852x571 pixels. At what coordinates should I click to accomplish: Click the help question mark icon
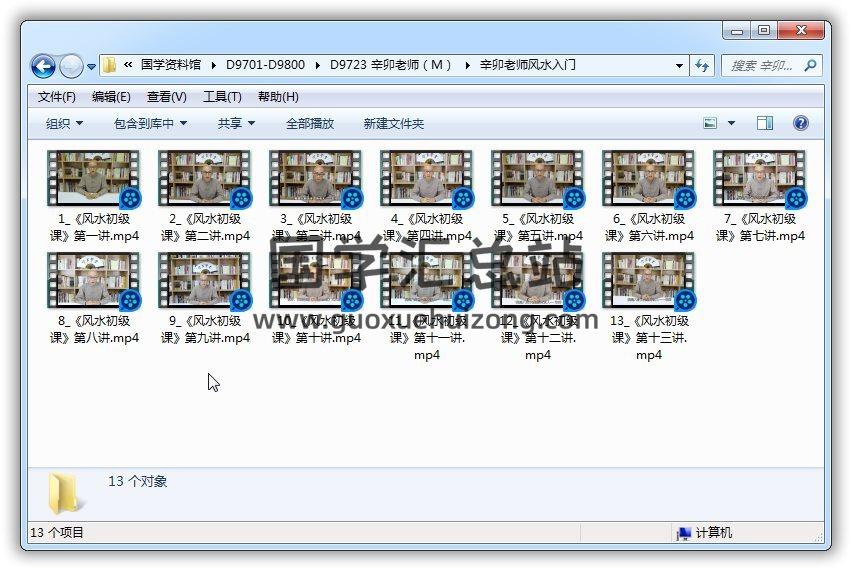(800, 123)
